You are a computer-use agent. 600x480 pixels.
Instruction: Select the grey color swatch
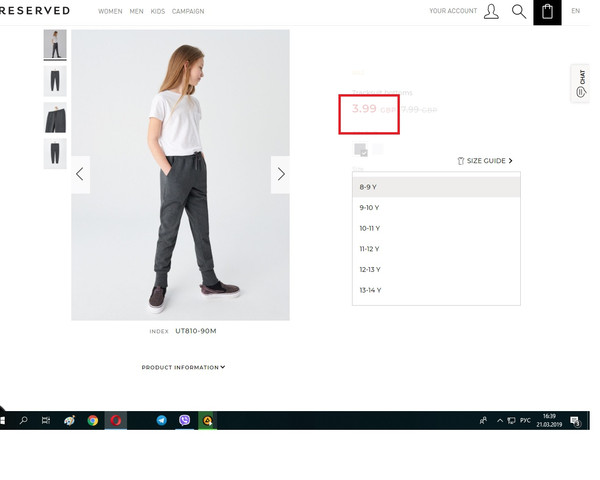tap(360, 150)
